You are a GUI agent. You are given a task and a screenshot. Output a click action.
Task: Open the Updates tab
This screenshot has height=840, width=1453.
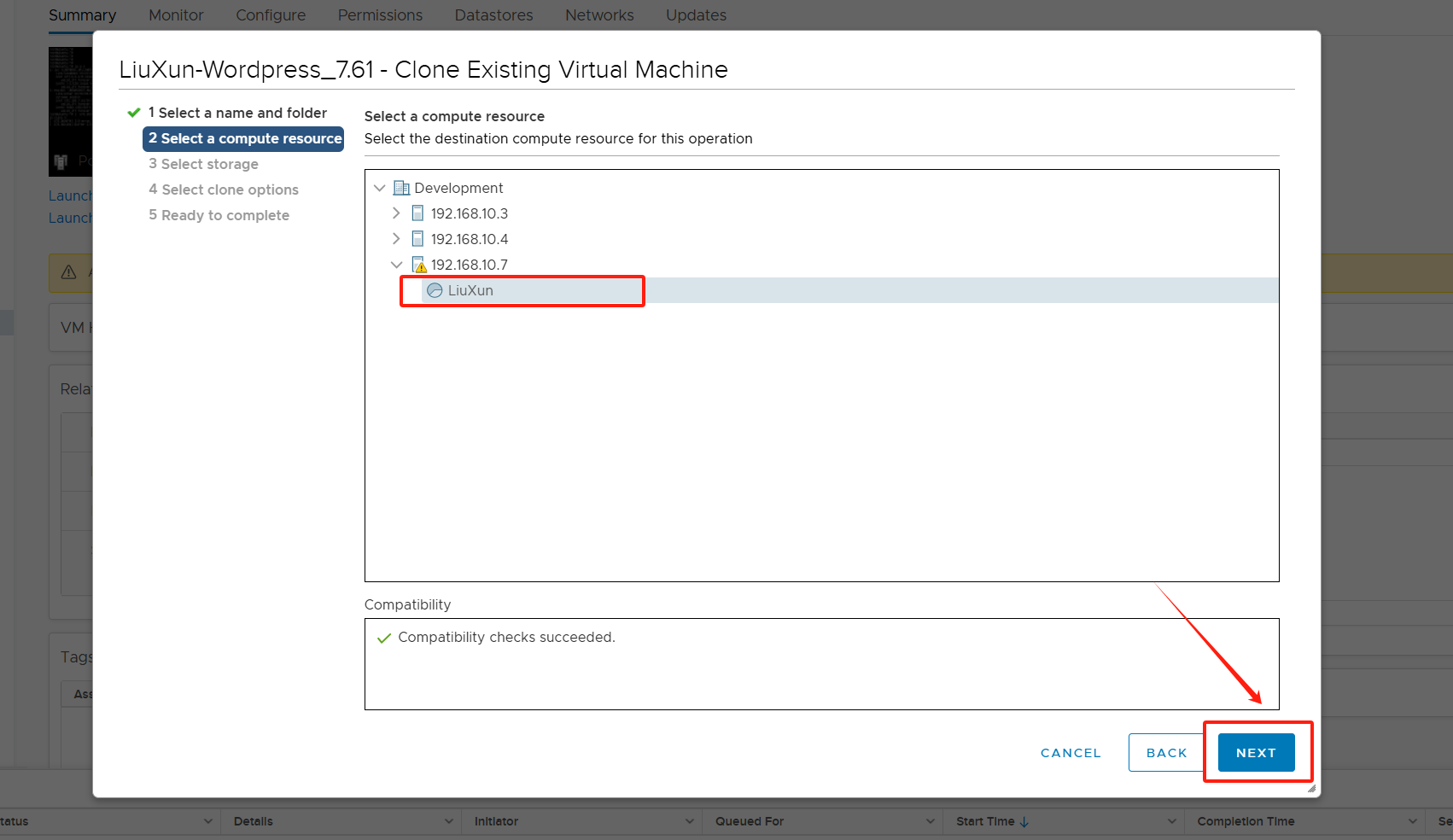coord(696,15)
